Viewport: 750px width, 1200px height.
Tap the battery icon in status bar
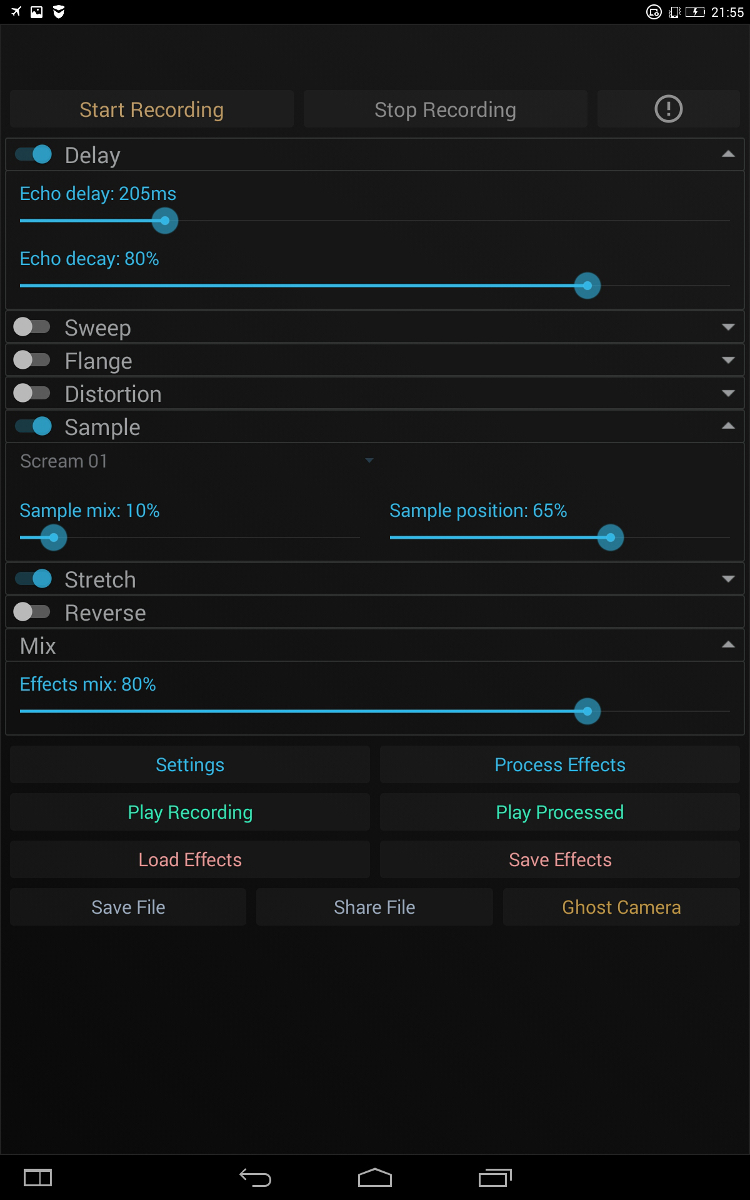[x=695, y=12]
